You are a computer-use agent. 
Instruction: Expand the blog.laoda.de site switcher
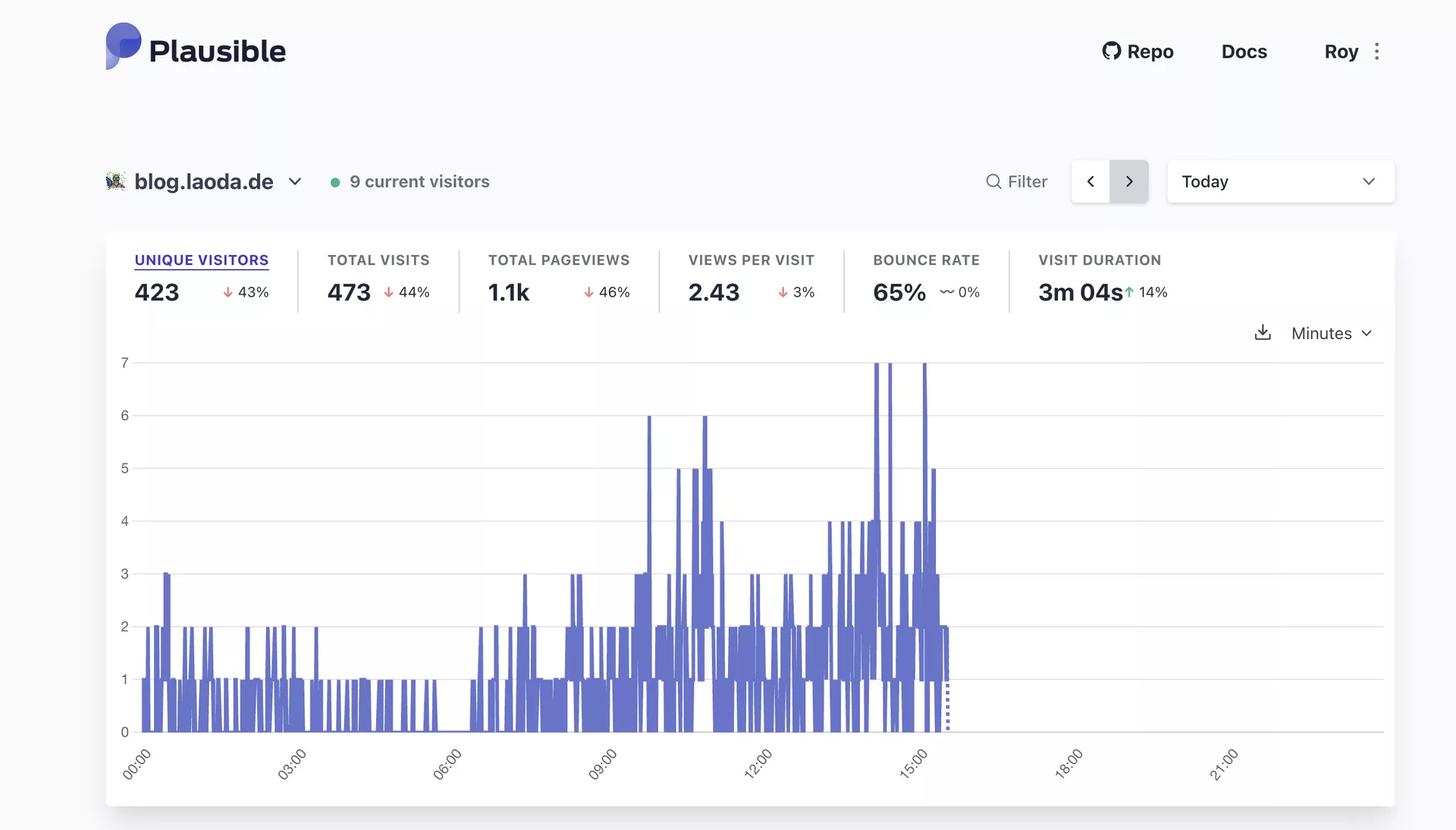point(295,181)
